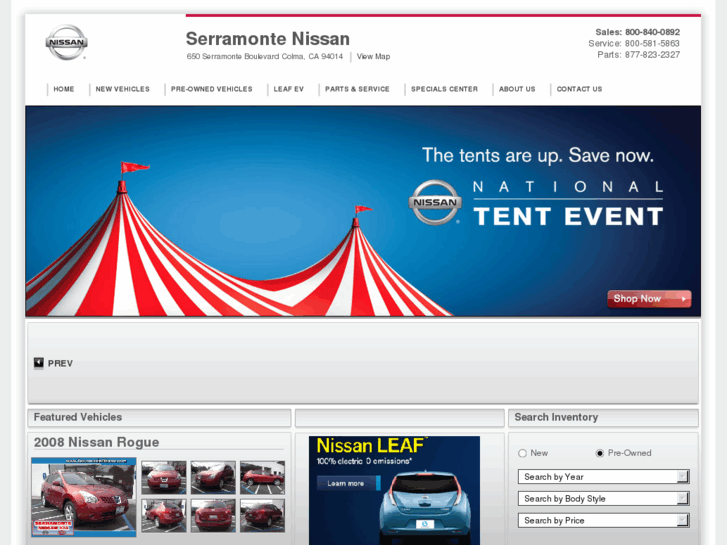Open the About Us menu
This screenshot has height=545, width=727.
pyautogui.click(x=517, y=89)
